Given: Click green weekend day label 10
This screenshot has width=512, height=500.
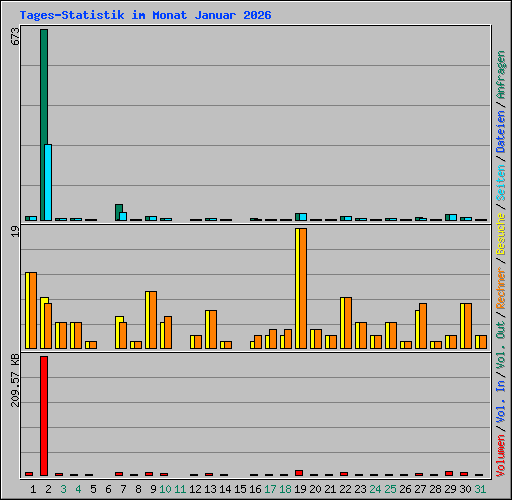Looking at the screenshot, I should point(166,489).
